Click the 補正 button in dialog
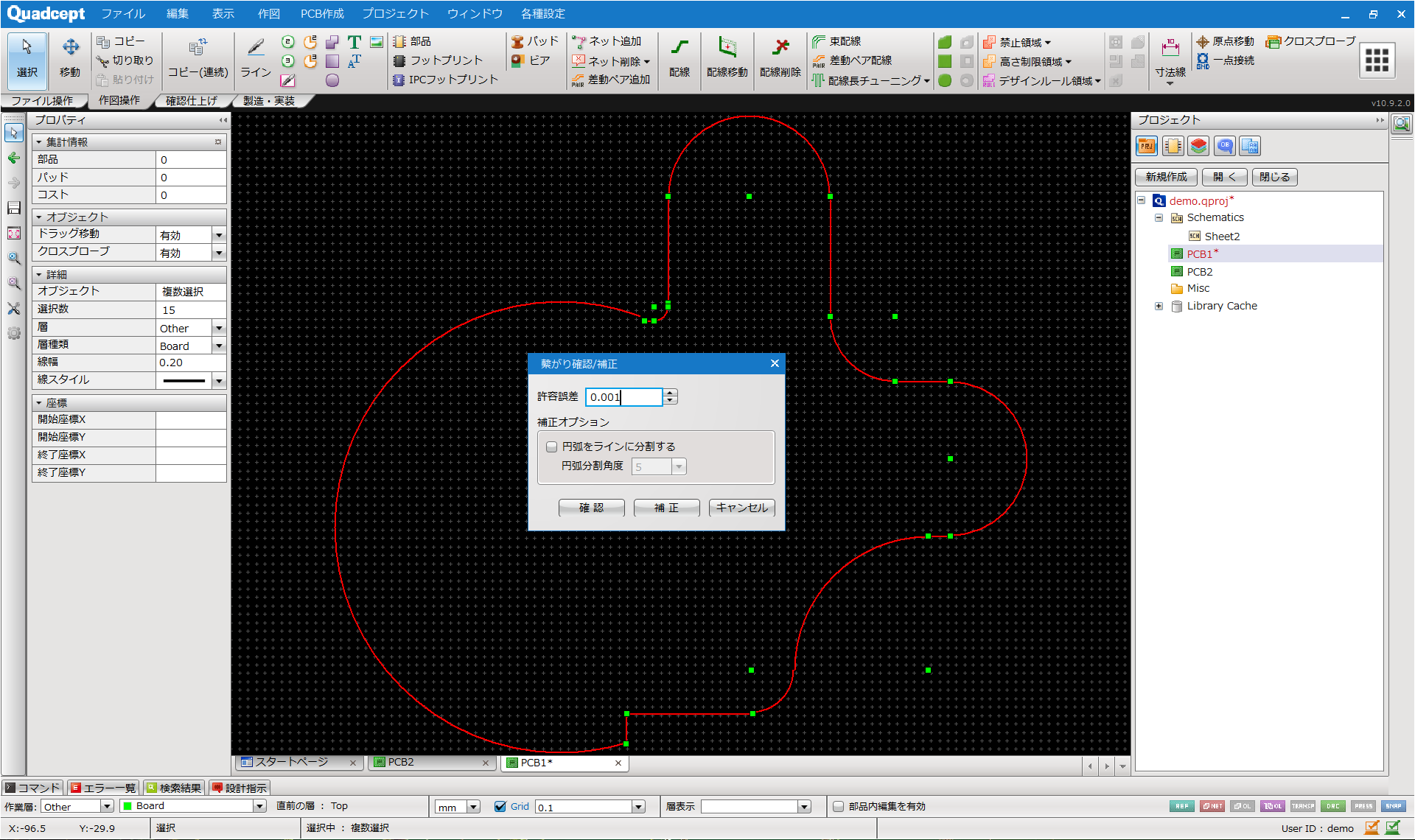The height and width of the screenshot is (840, 1415). (666, 508)
